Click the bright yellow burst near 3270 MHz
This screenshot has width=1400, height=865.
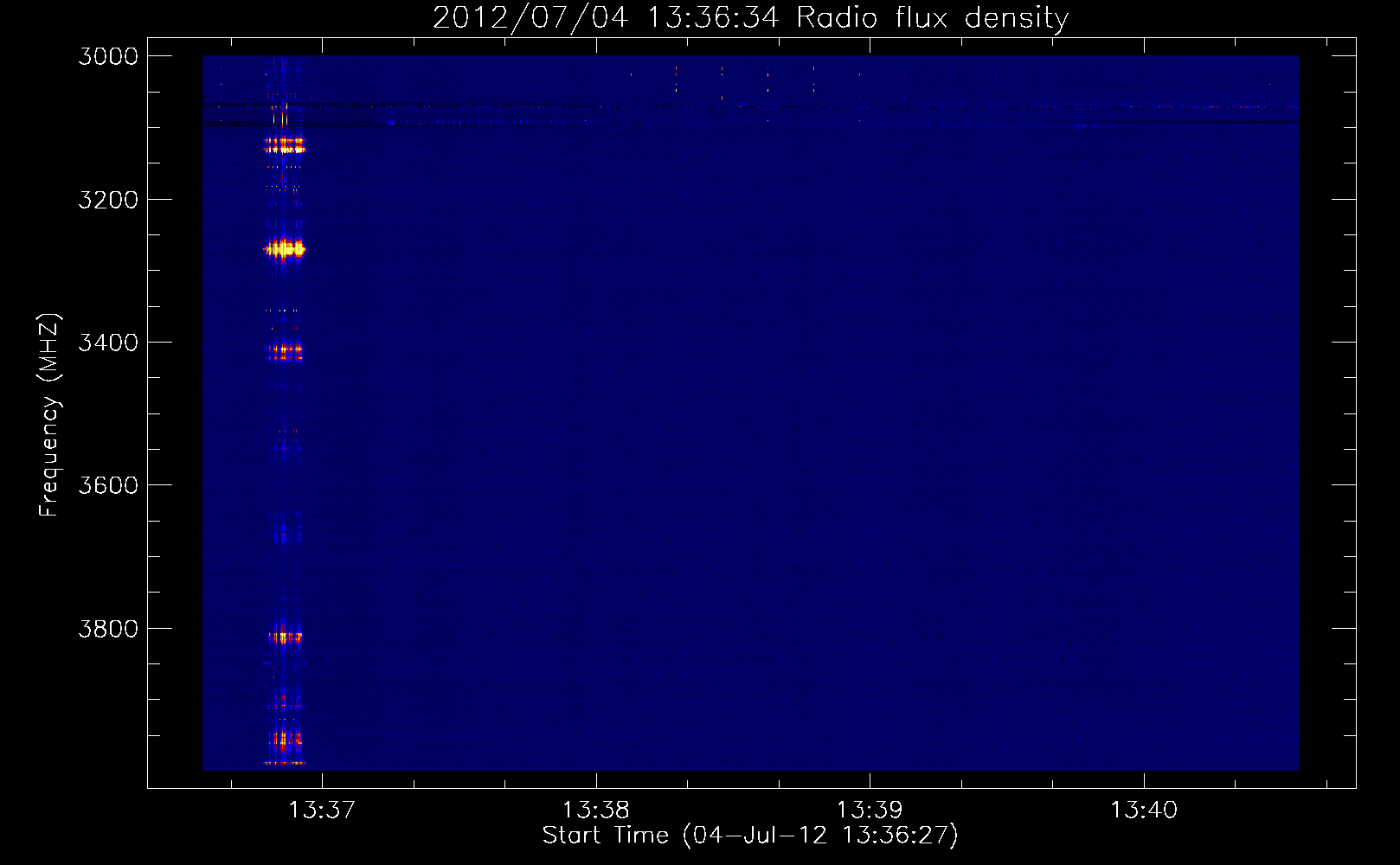(285, 249)
